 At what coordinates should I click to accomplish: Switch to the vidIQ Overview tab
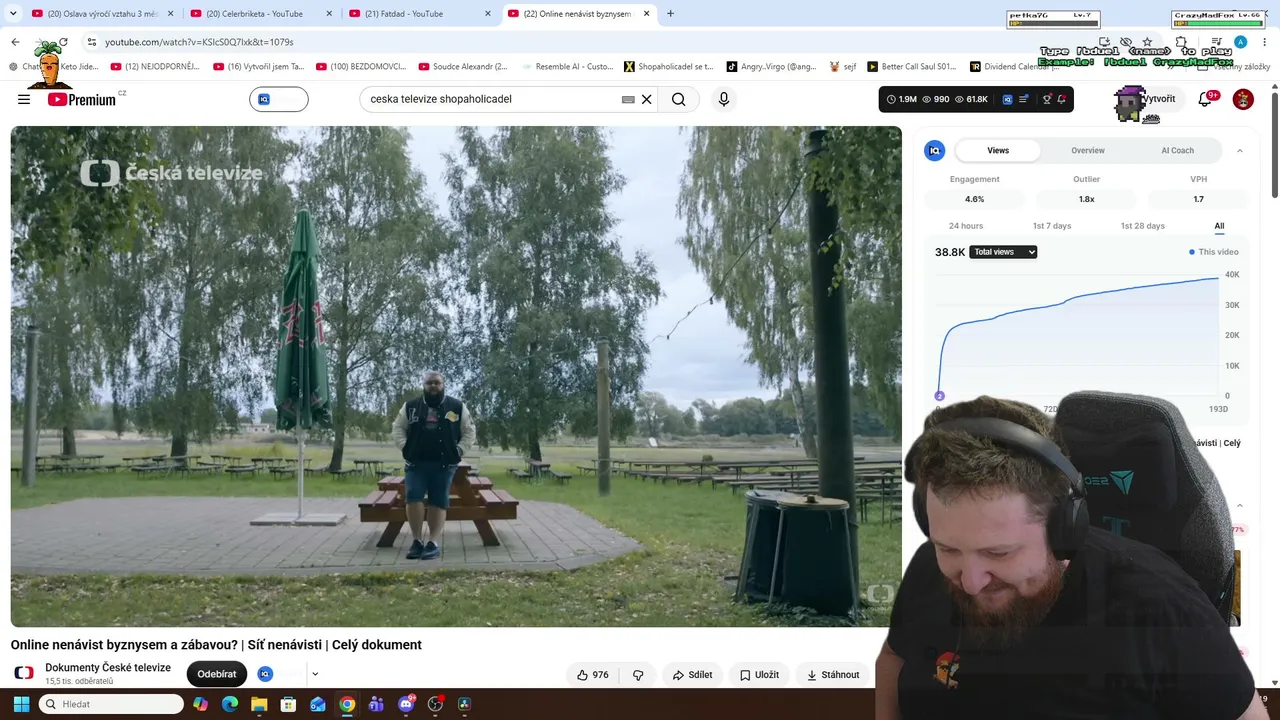coord(1088,151)
